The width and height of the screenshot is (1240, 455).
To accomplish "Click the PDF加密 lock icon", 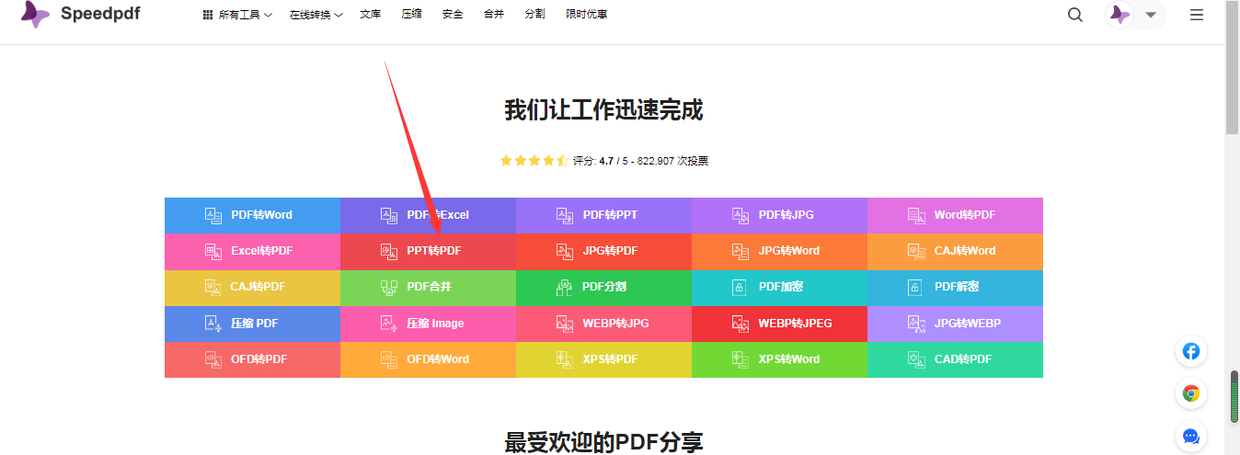I will (x=740, y=287).
